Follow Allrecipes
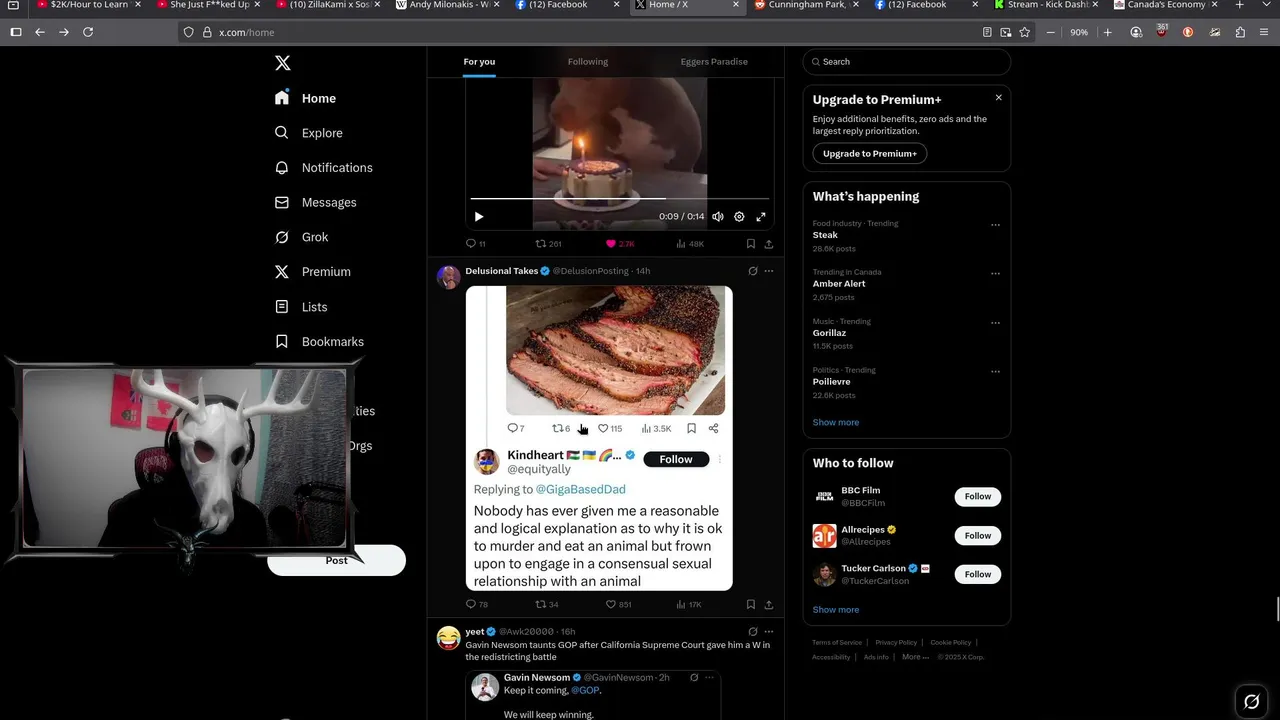 (978, 536)
